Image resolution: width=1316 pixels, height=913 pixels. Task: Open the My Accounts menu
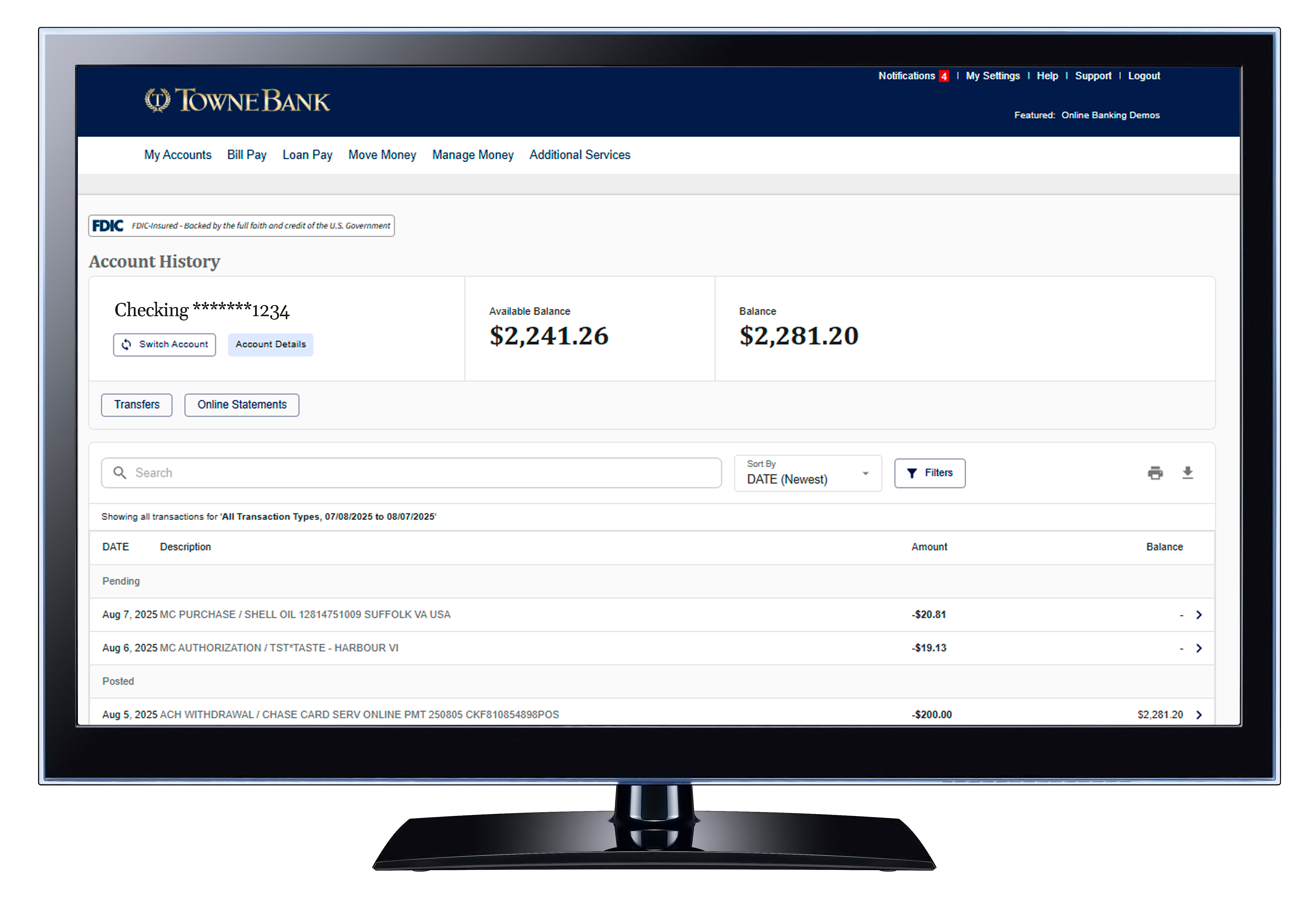(x=178, y=155)
